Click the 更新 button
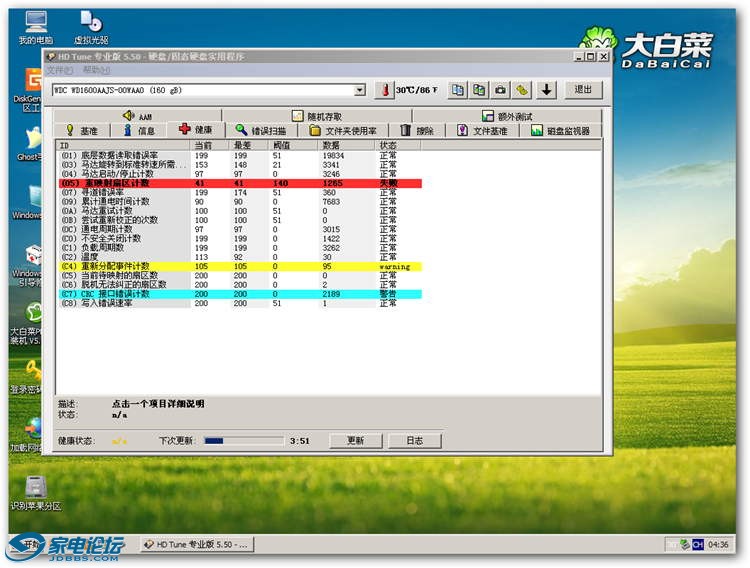Screen dimensions: 750x568 tap(356, 440)
